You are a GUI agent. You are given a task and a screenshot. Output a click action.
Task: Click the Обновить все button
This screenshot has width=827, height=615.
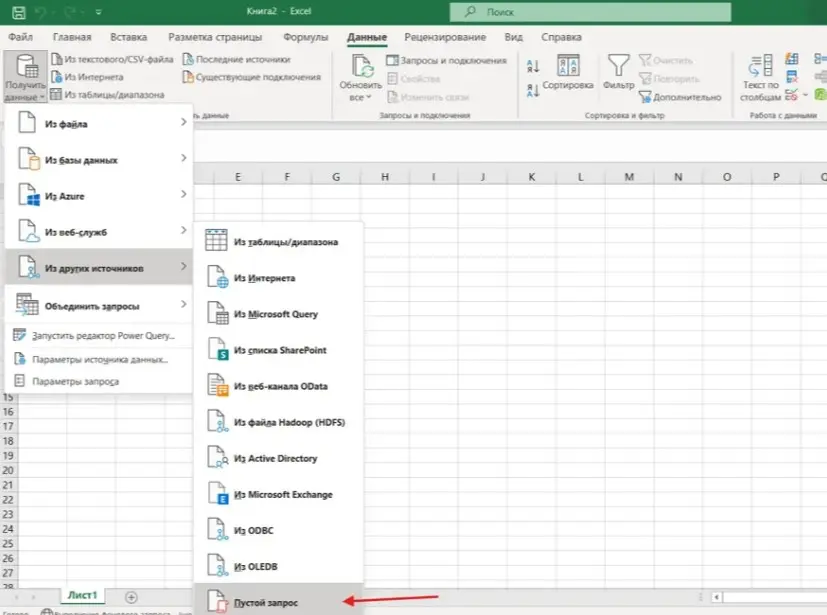(x=361, y=78)
